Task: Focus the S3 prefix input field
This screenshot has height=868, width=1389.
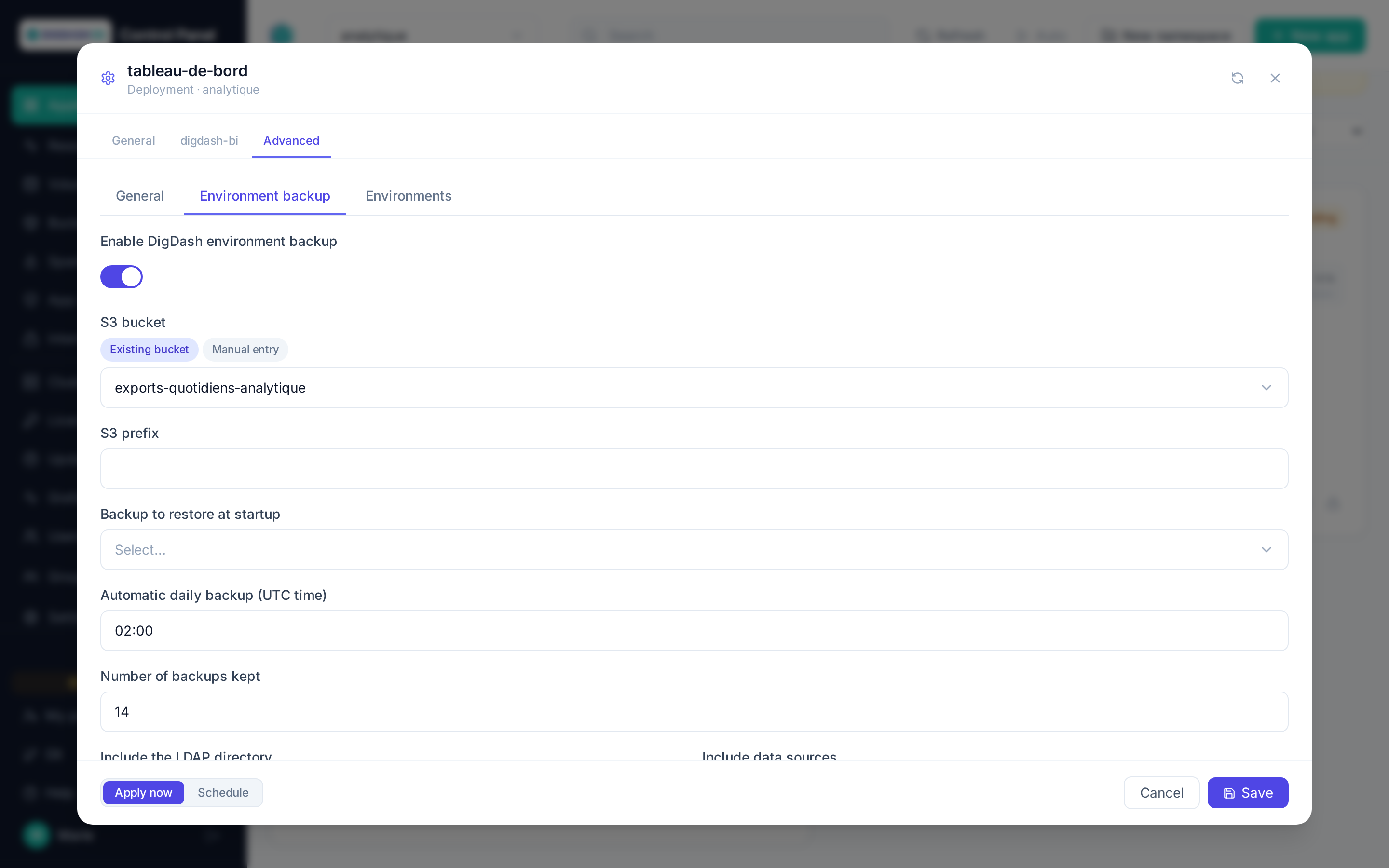Action: 694,468
